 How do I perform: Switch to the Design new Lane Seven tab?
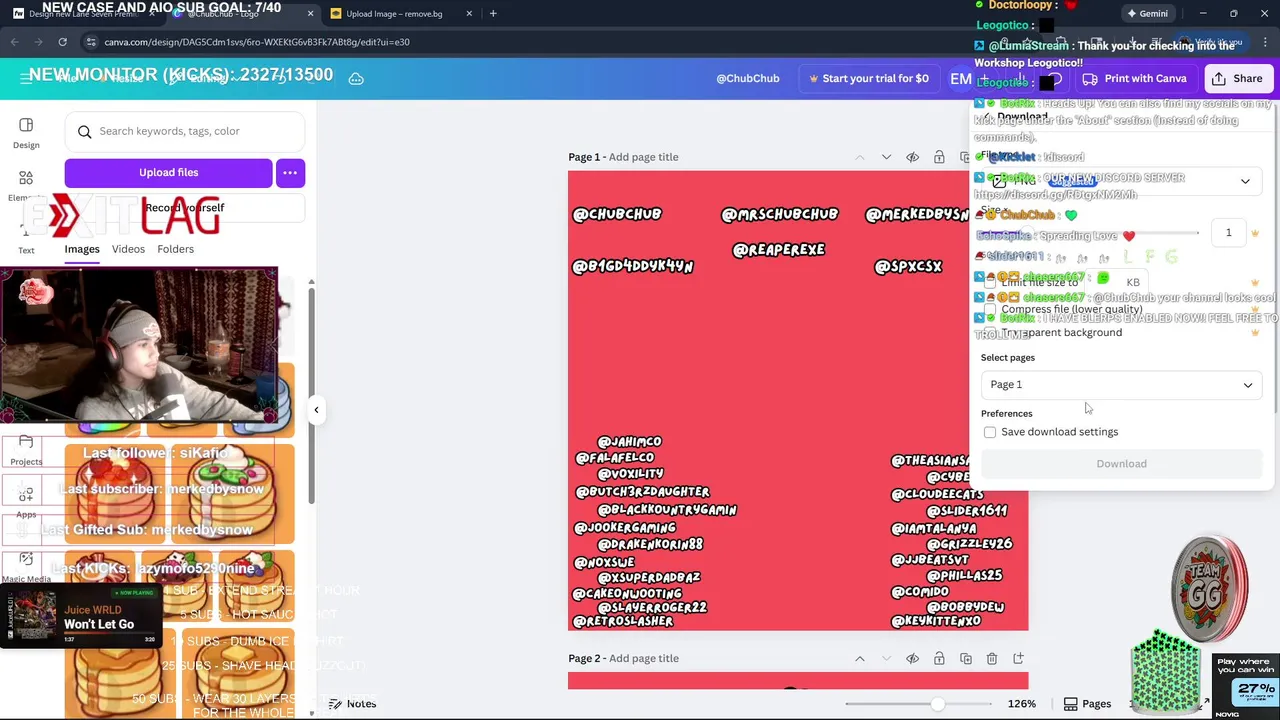click(83, 14)
